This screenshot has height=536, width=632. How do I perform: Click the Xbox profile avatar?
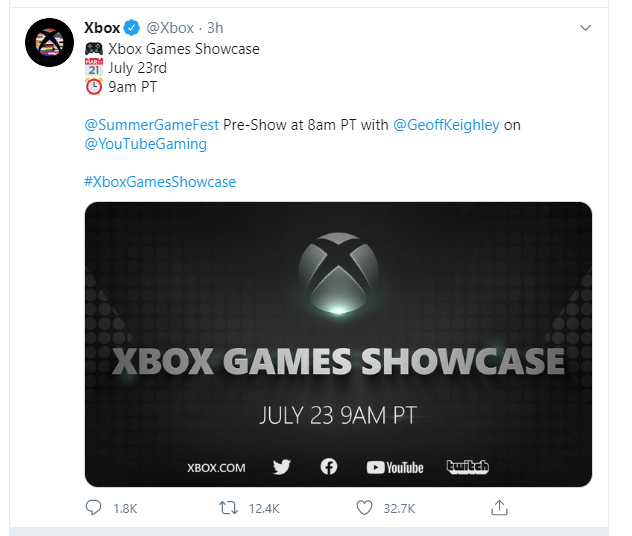pyautogui.click(x=50, y=42)
